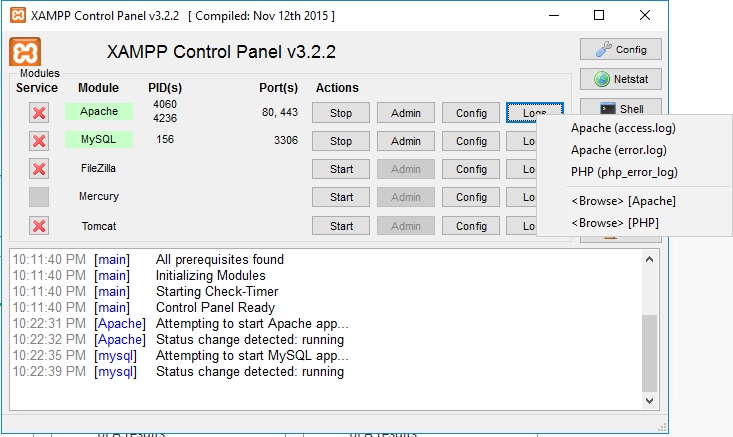Toggle the Mercury service checkbox
The image size is (733, 437).
pos(39,197)
